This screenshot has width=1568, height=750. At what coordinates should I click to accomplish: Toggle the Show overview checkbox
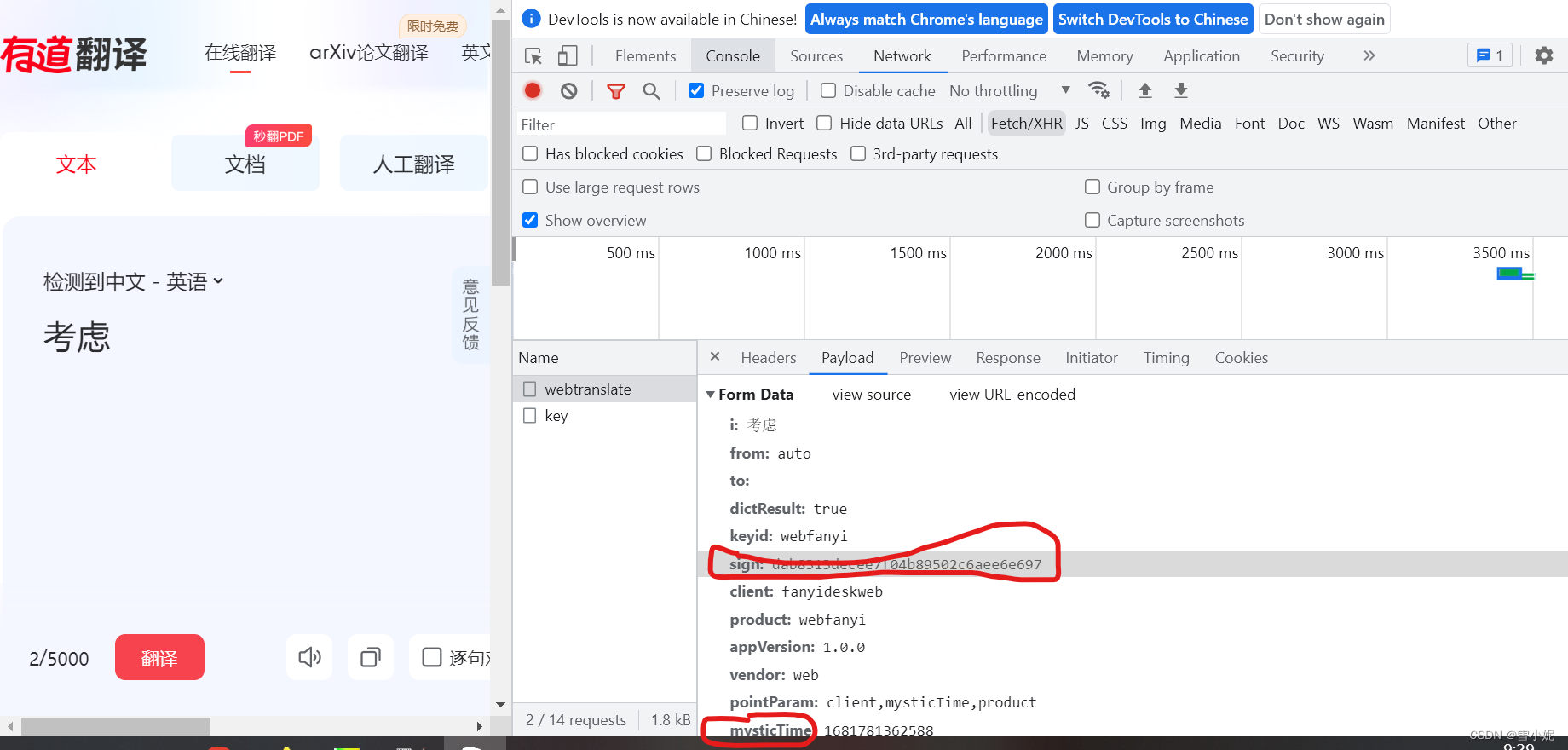[x=530, y=220]
